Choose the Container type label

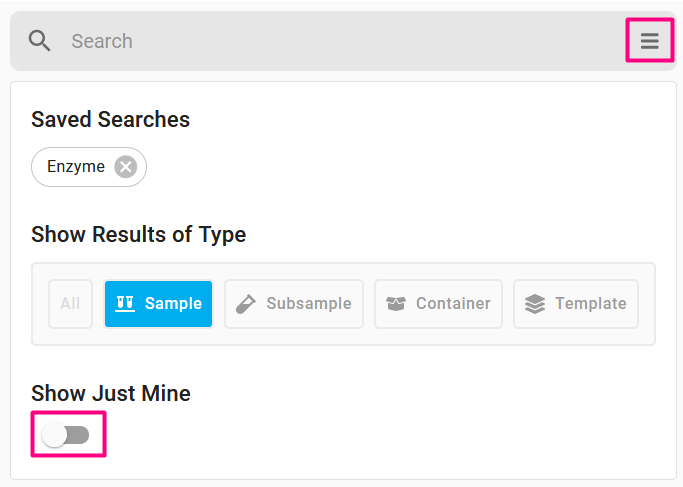[453, 304]
